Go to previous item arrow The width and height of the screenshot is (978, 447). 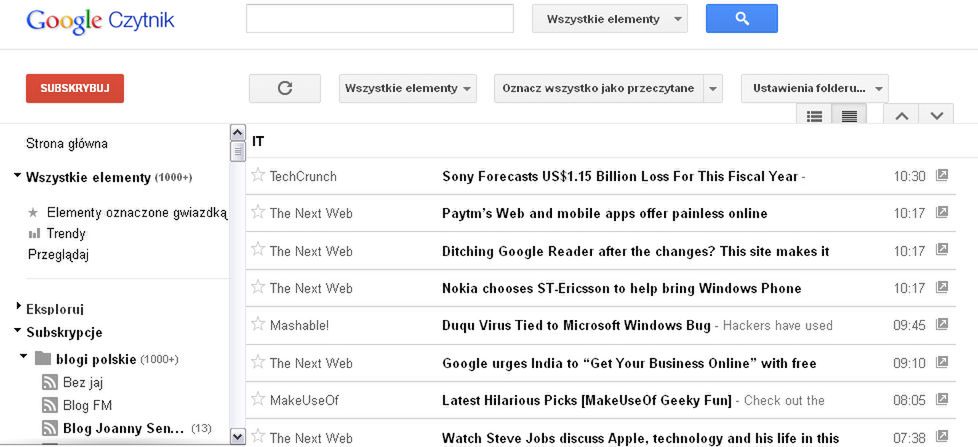pyautogui.click(x=901, y=116)
